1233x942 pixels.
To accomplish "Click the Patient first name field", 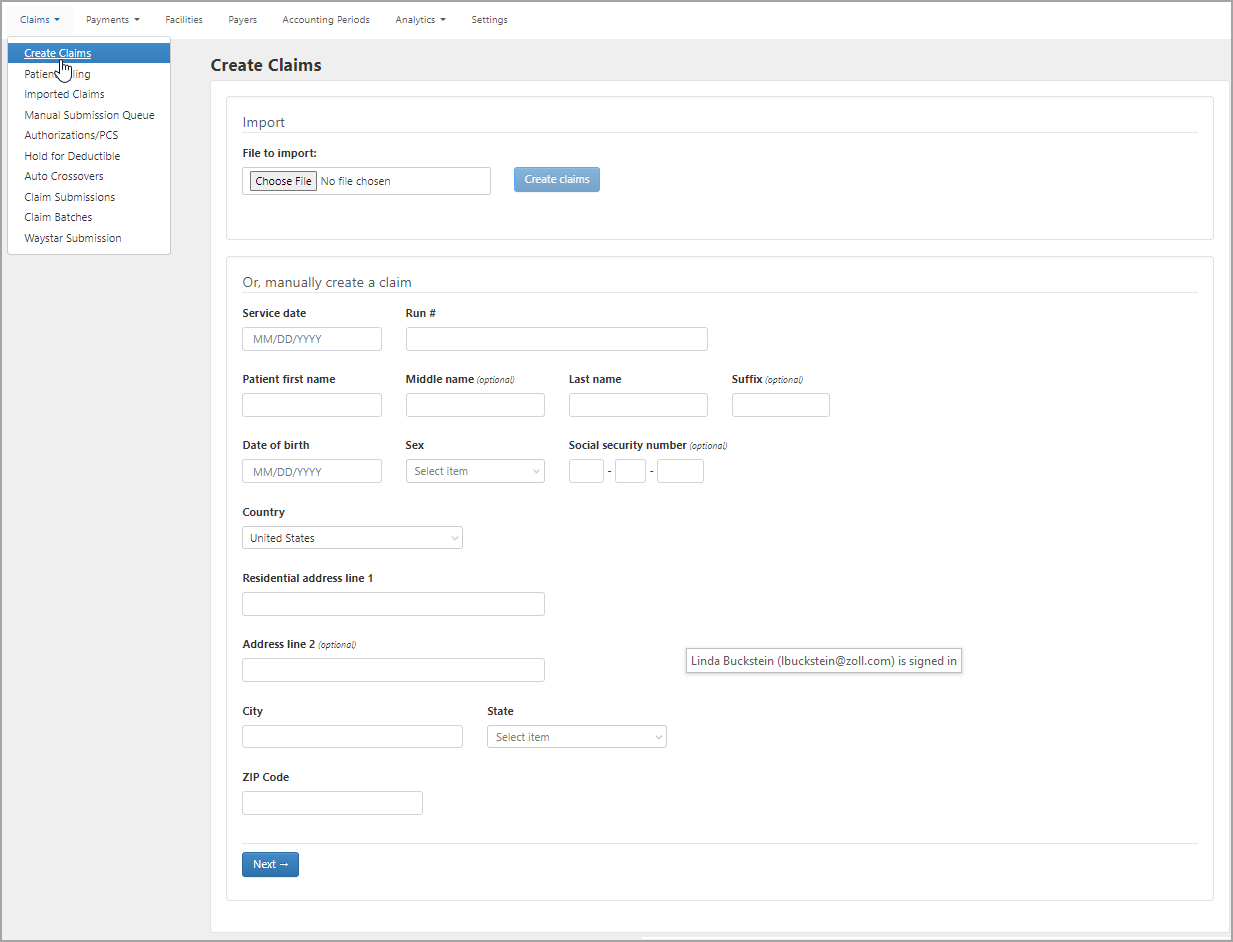I will pos(312,405).
